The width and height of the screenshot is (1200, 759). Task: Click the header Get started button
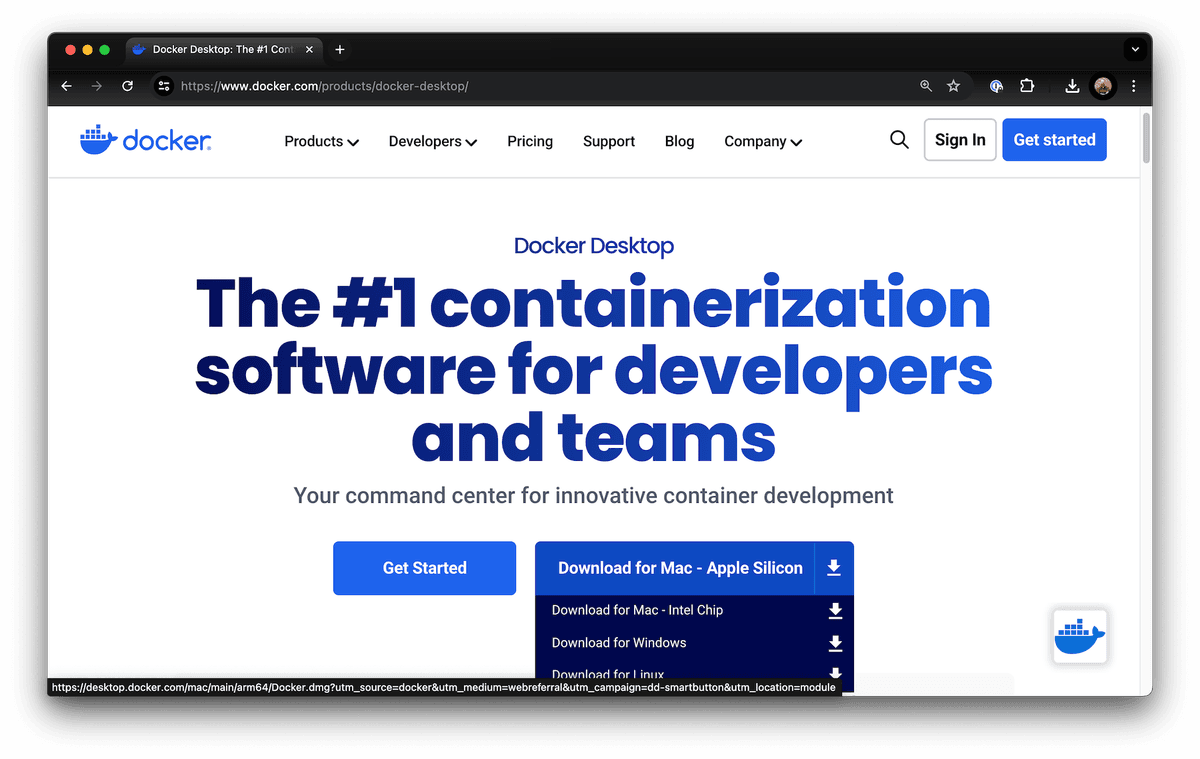click(x=1054, y=140)
